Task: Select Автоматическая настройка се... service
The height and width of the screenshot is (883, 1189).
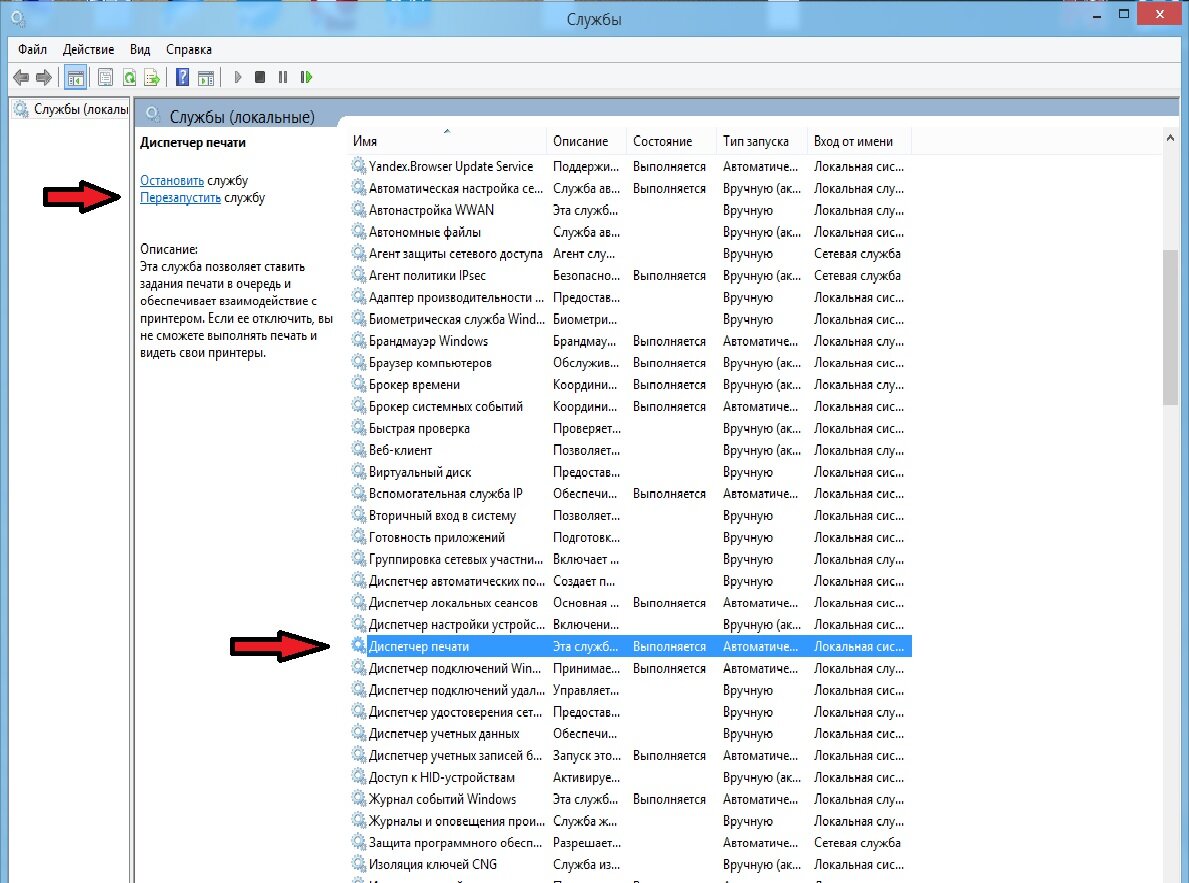Action: tap(630, 188)
